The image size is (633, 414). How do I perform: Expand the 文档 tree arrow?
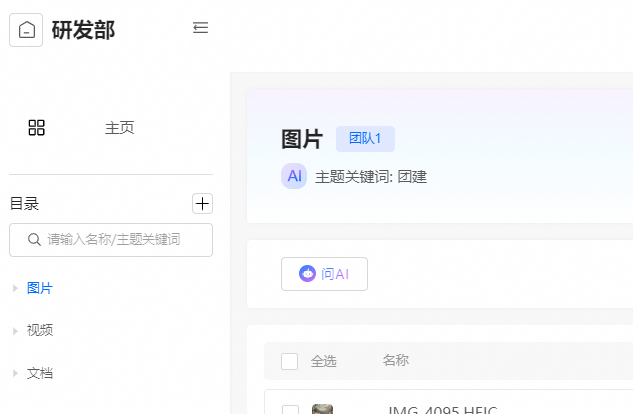point(15,373)
